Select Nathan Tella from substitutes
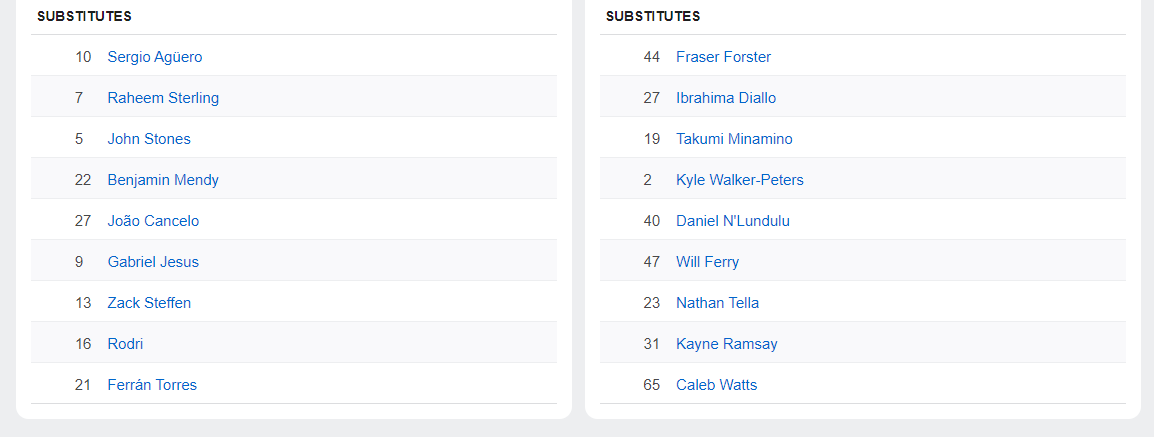The width and height of the screenshot is (1154, 437). point(717,303)
